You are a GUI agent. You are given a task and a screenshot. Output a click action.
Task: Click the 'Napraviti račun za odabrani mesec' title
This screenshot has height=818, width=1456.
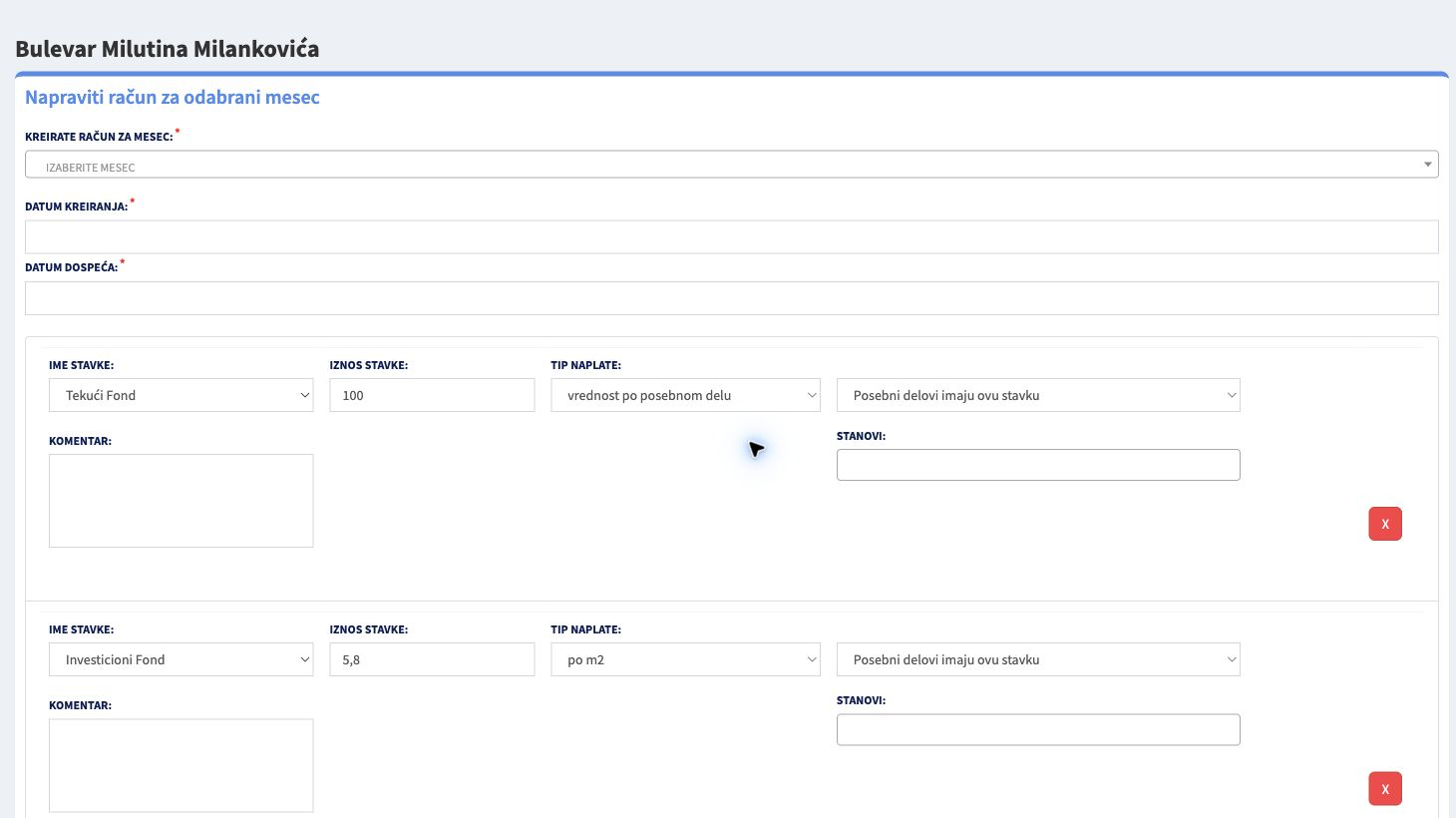173,97
